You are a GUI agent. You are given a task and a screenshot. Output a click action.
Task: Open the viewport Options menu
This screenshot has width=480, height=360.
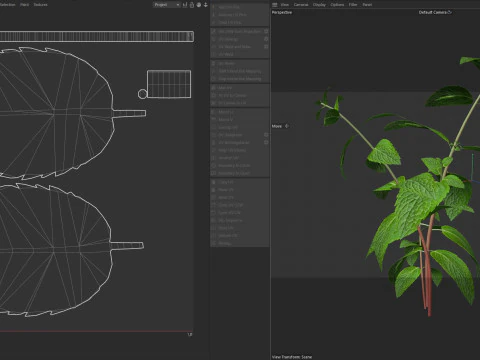click(x=337, y=5)
